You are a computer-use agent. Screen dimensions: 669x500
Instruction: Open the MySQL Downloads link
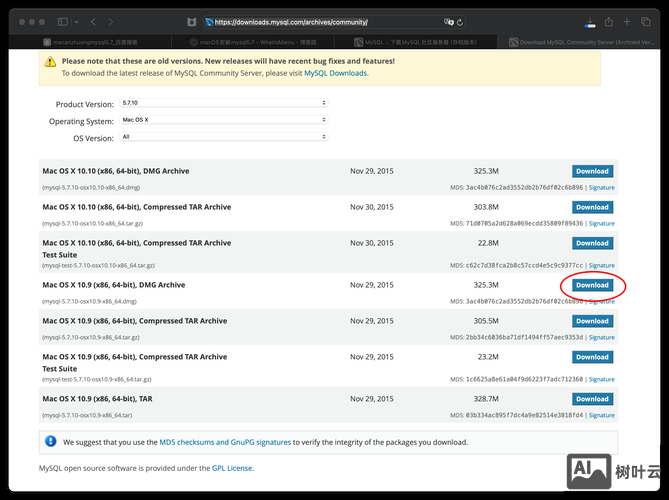pos(336,73)
